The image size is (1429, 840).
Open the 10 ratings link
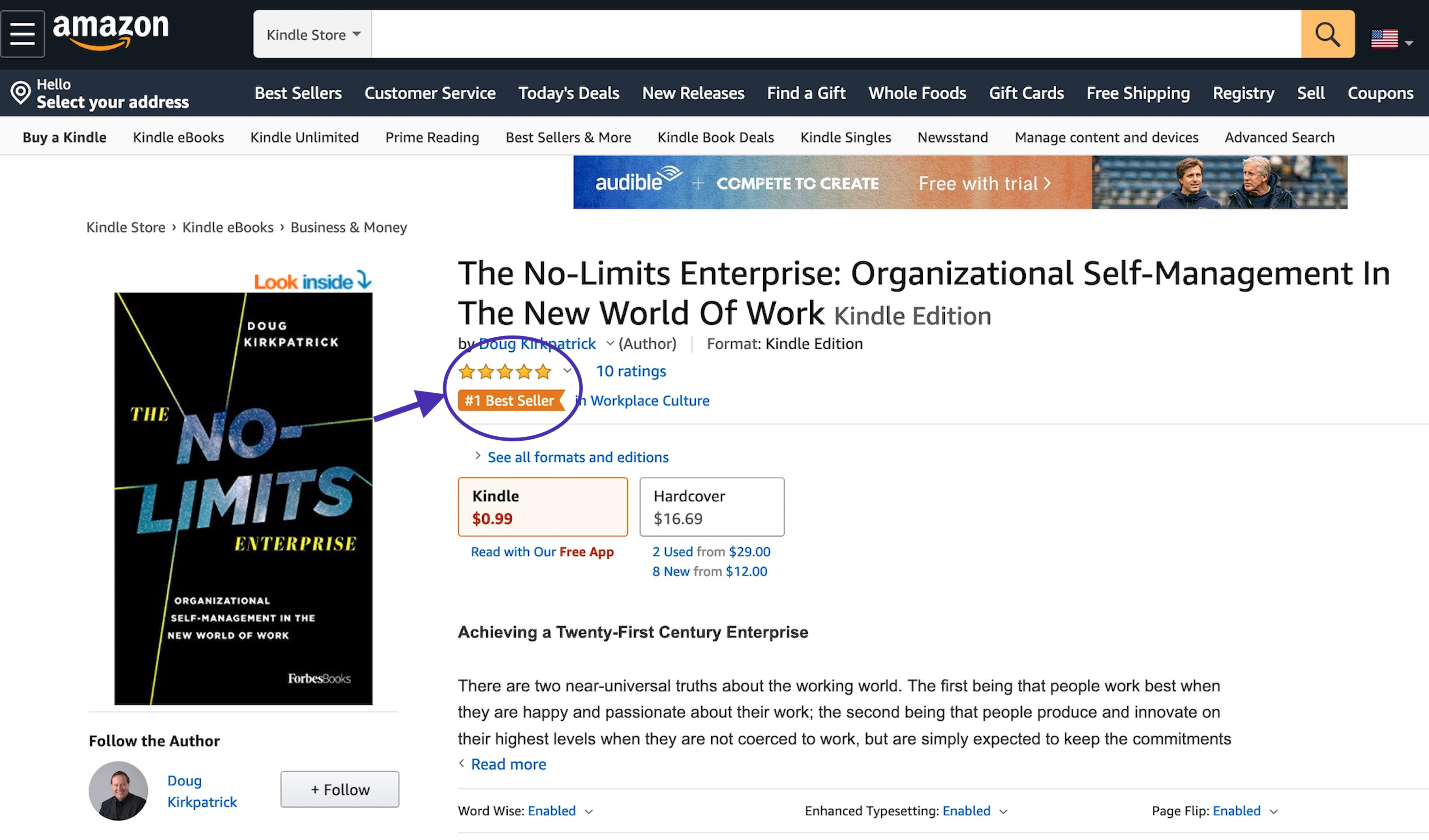pyautogui.click(x=631, y=371)
